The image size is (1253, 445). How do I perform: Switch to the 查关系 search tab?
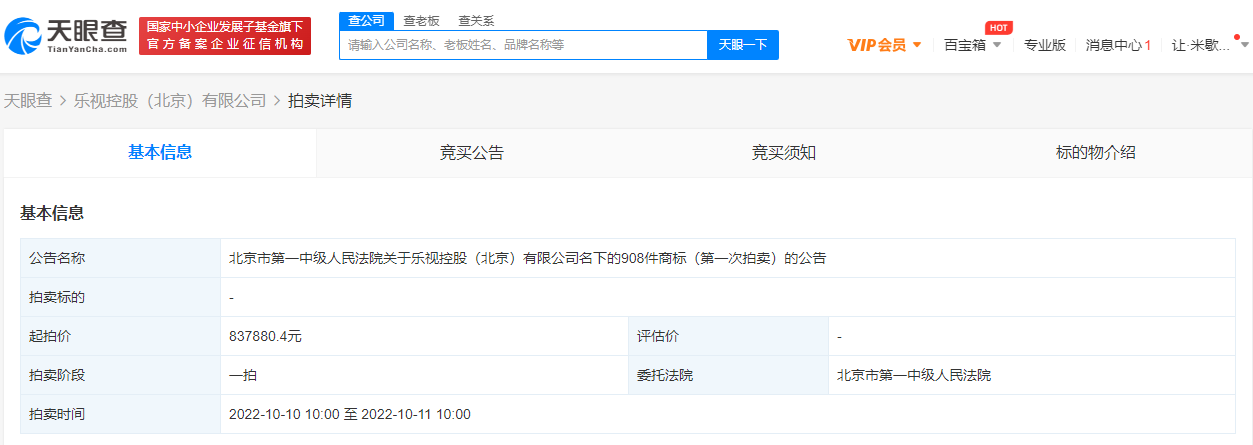[x=476, y=20]
